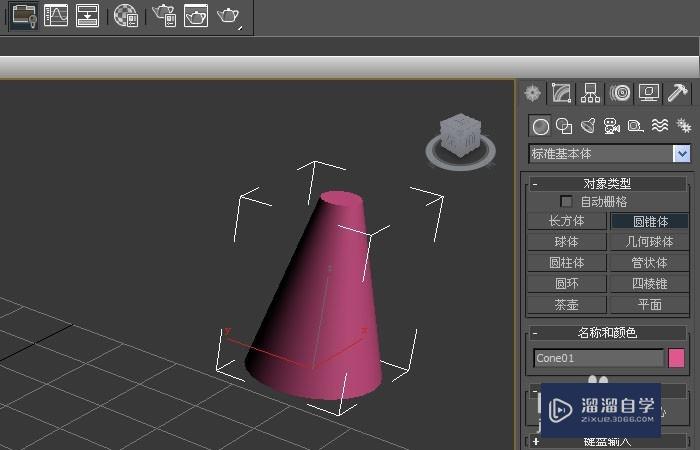Image resolution: width=700 pixels, height=450 pixels.
Task: Expand the 键盘输入 rollout
Action: tap(608, 442)
